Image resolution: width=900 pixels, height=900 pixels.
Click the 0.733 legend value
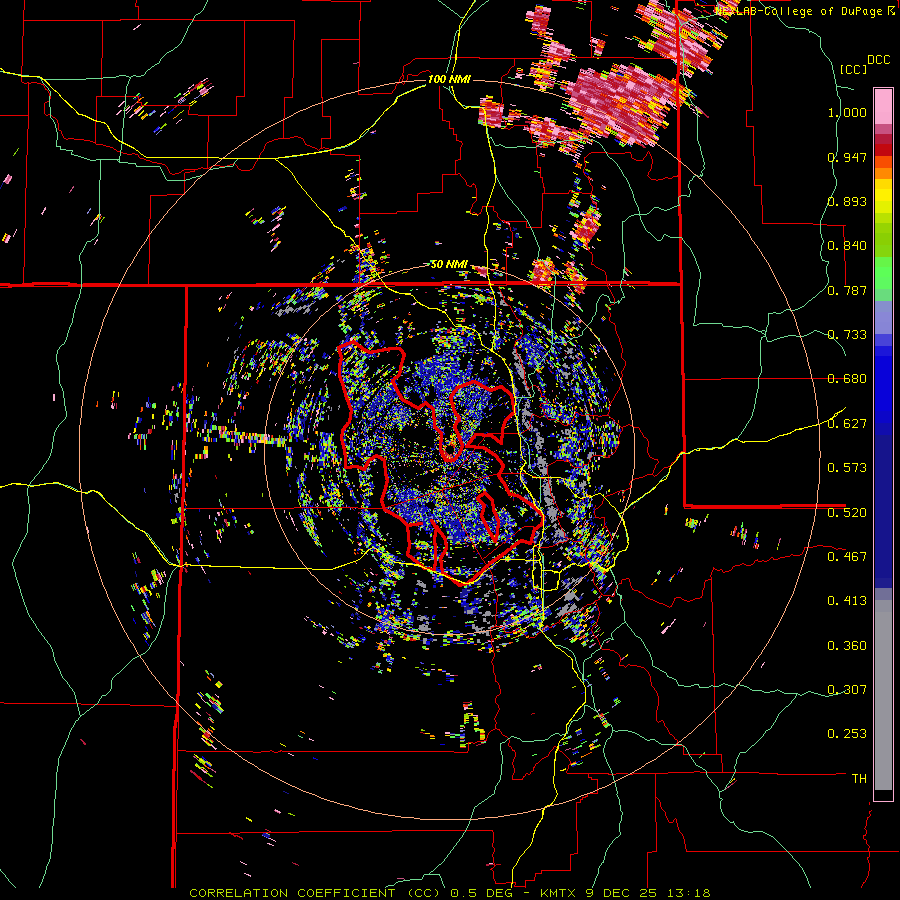click(847, 335)
